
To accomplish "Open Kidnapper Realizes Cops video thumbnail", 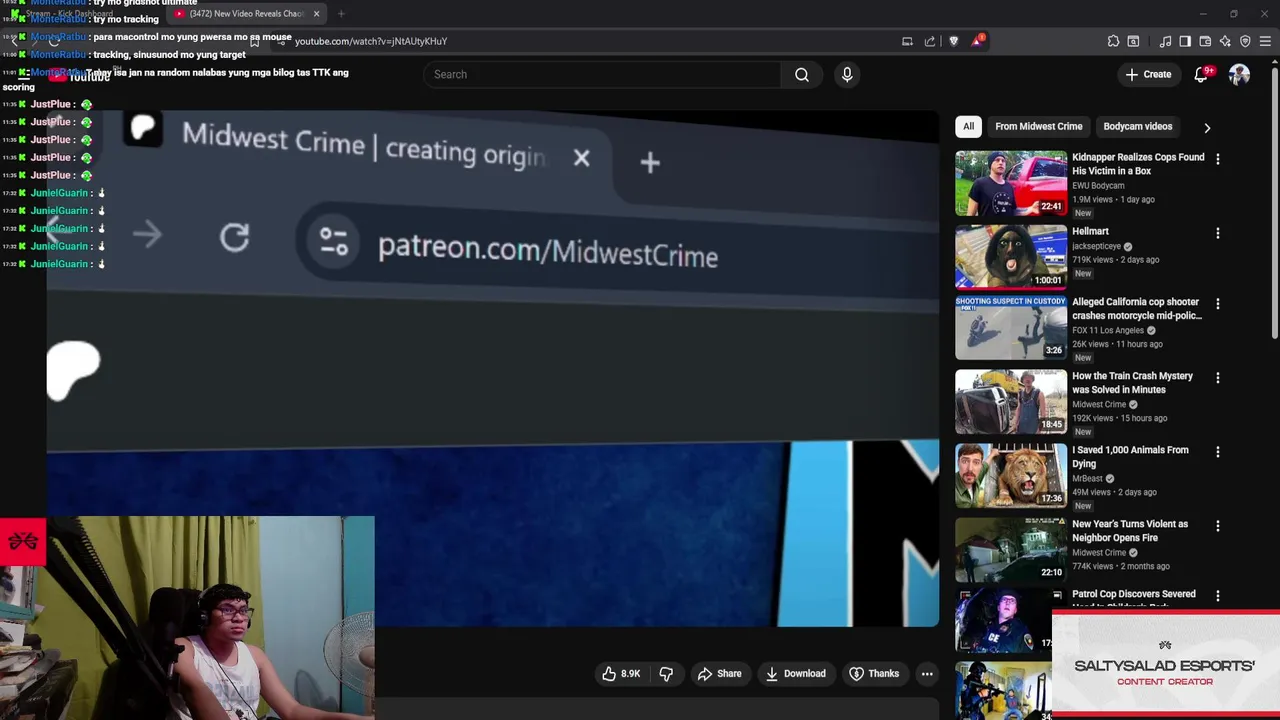I will tap(1011, 183).
